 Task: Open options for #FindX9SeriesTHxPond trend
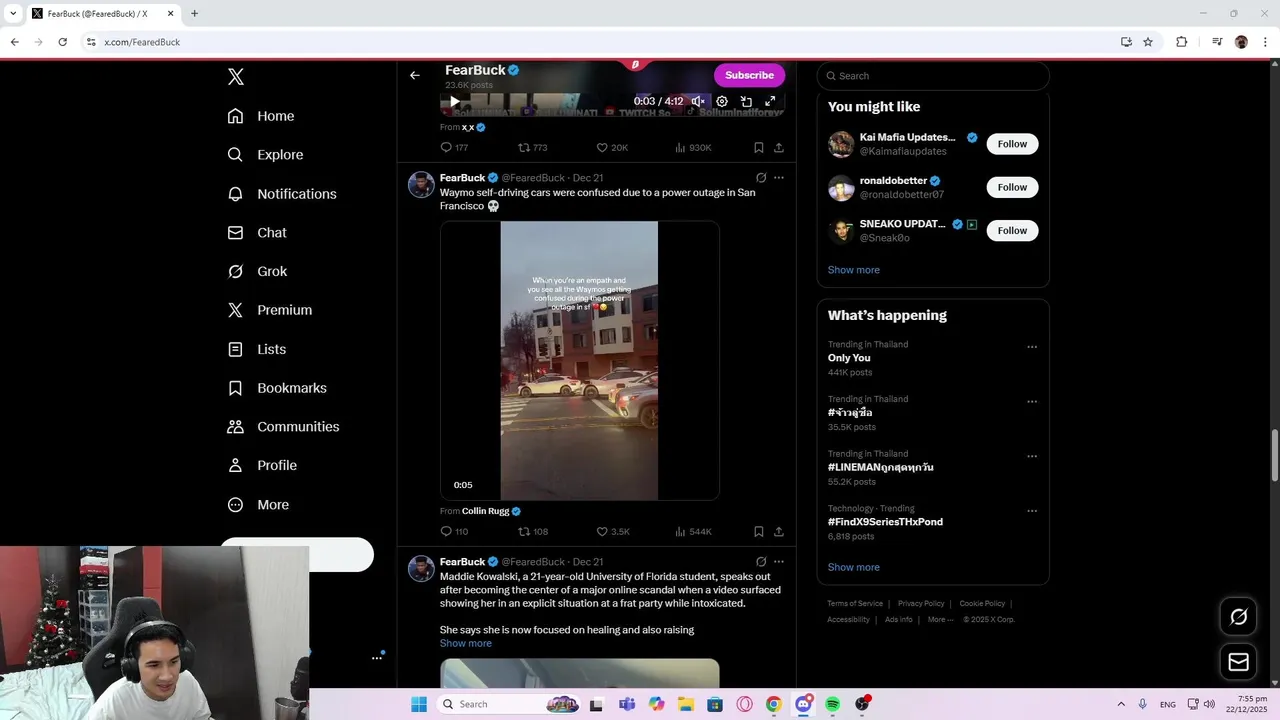[x=1032, y=511]
